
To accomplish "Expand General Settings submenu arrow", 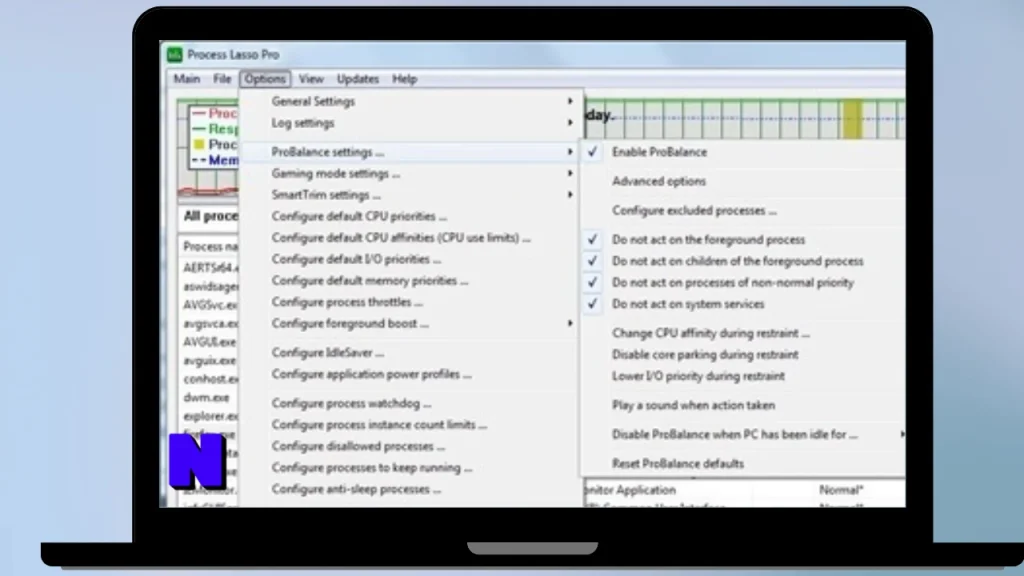I will tap(570, 101).
